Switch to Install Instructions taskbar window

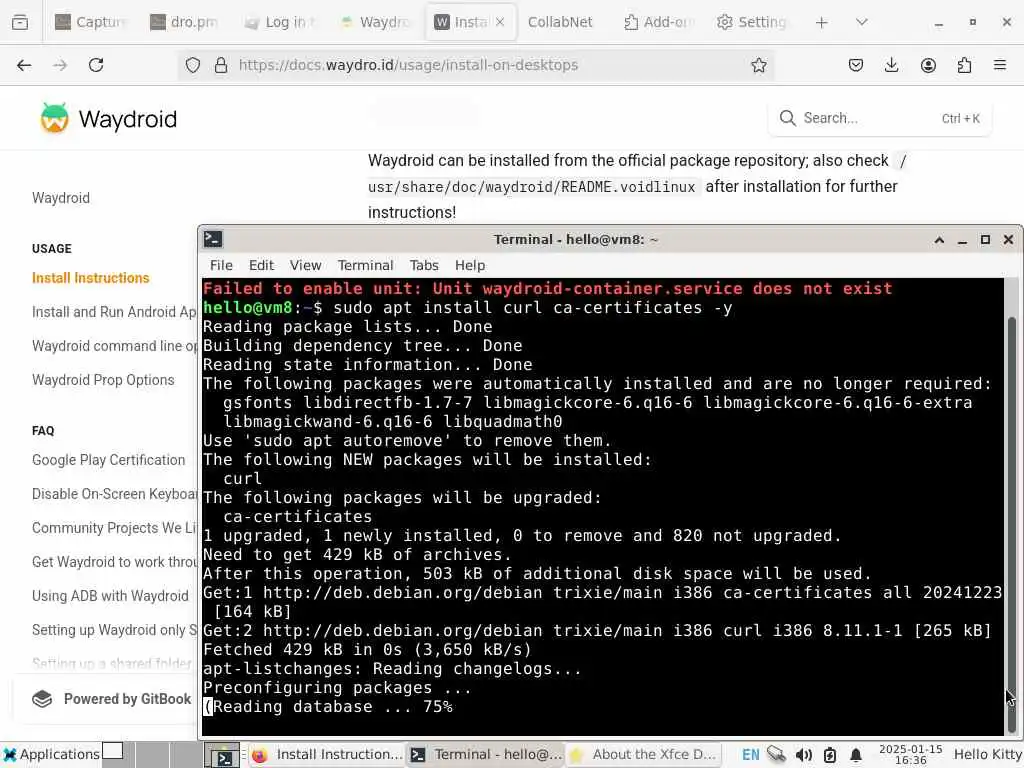(327, 754)
